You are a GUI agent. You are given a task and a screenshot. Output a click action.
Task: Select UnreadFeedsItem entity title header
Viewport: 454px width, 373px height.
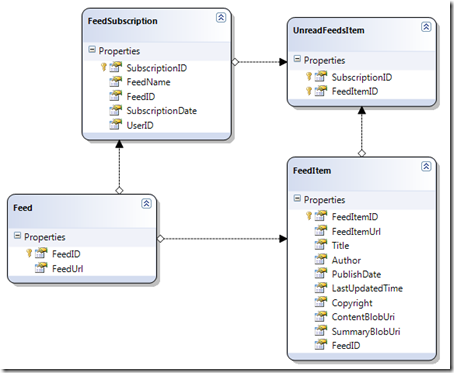(x=329, y=30)
